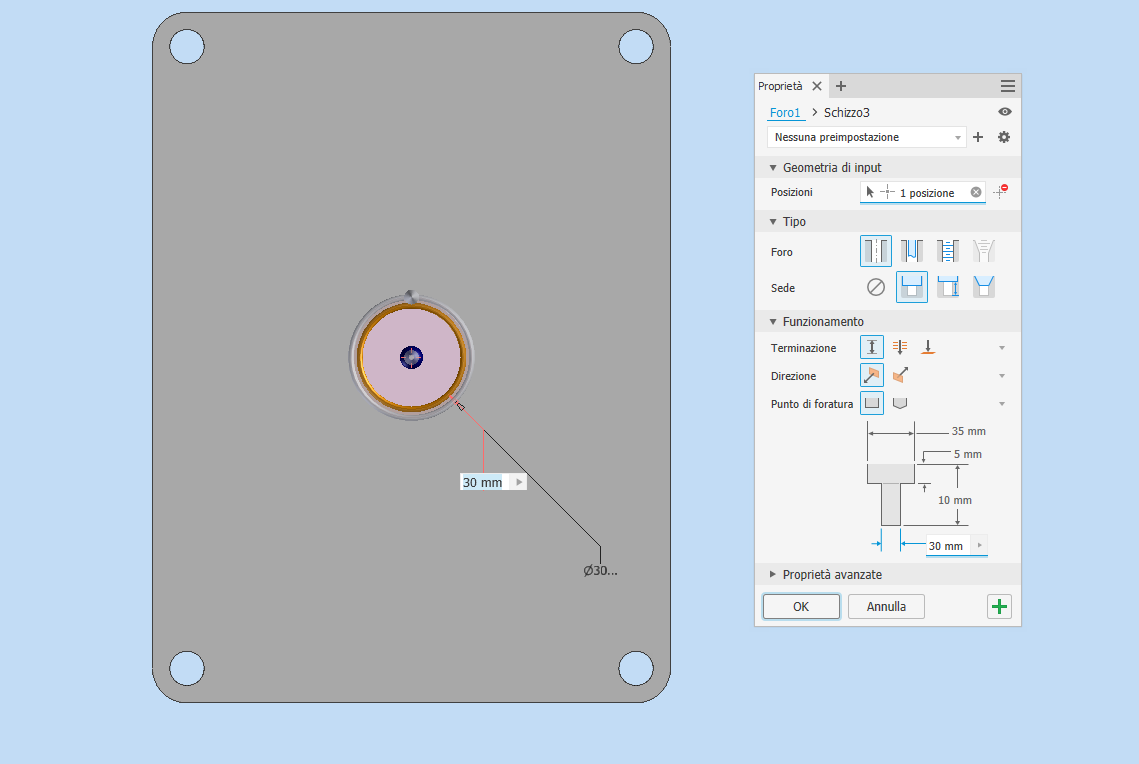The width and height of the screenshot is (1139, 764).
Task: Click the 5 mm counterbore depth value
Action: coord(968,455)
